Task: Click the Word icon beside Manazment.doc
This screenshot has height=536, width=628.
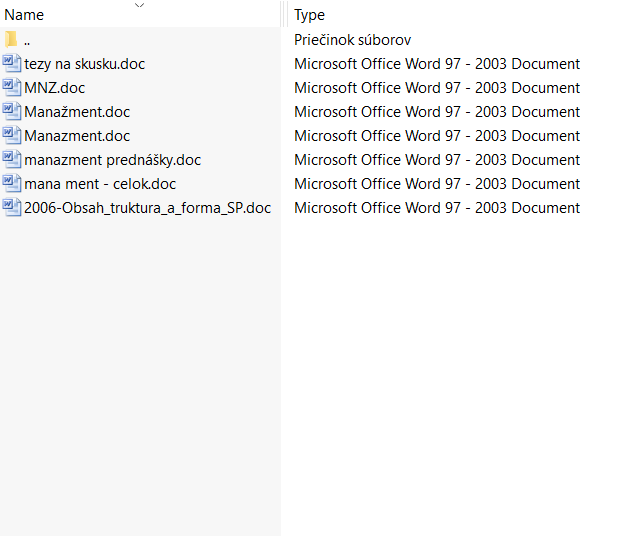Action: click(11, 135)
